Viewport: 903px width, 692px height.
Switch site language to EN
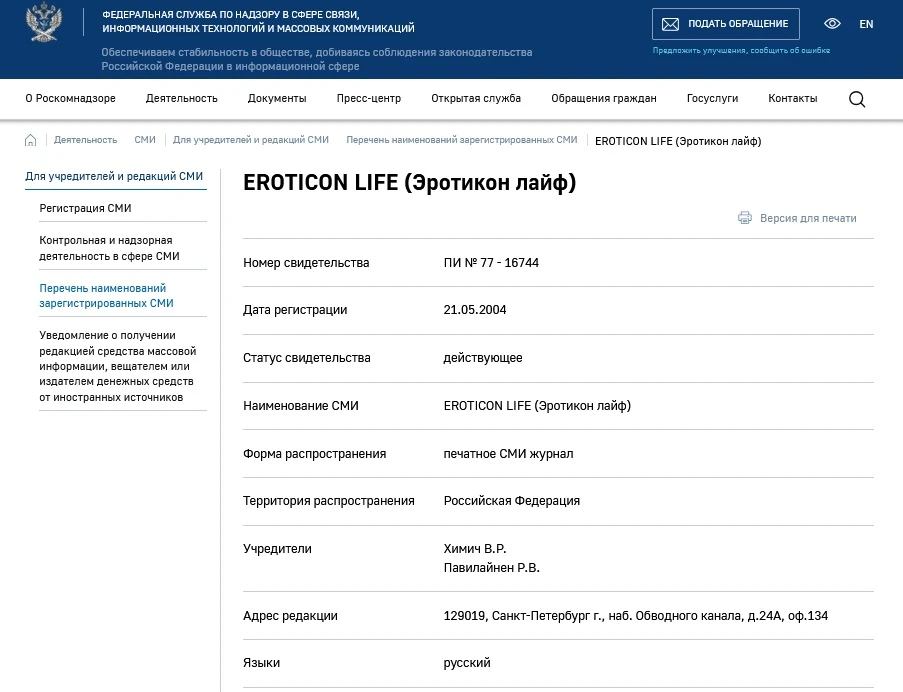[x=866, y=24]
